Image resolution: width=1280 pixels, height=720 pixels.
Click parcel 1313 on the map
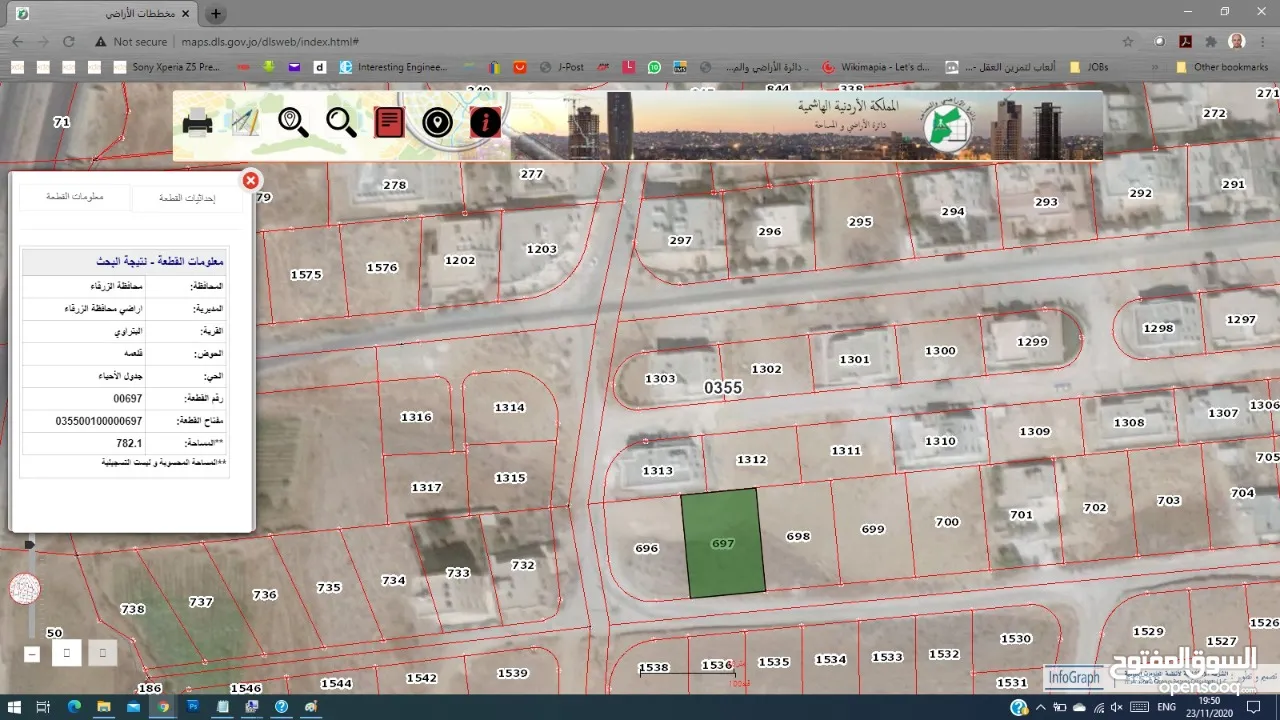click(657, 470)
